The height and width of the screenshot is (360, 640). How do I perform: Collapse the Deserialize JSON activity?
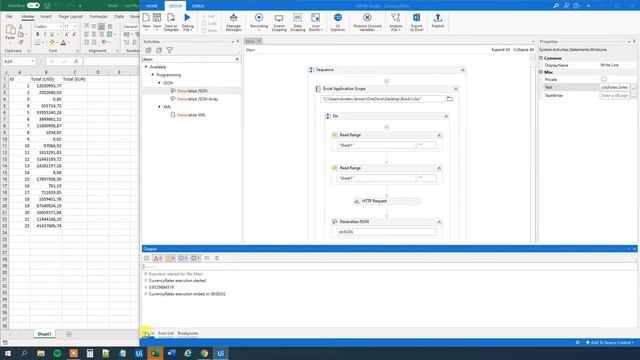(439, 222)
